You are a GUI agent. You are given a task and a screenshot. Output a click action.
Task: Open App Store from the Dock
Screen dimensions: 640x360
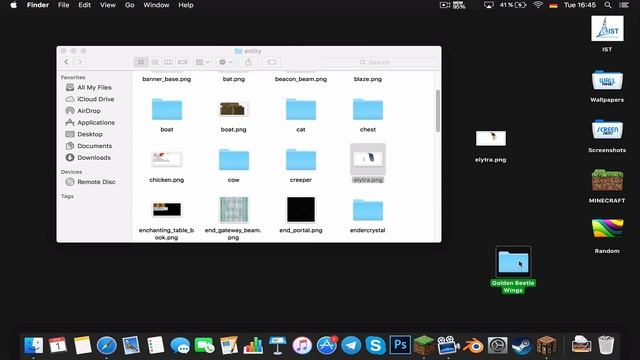tap(327, 345)
